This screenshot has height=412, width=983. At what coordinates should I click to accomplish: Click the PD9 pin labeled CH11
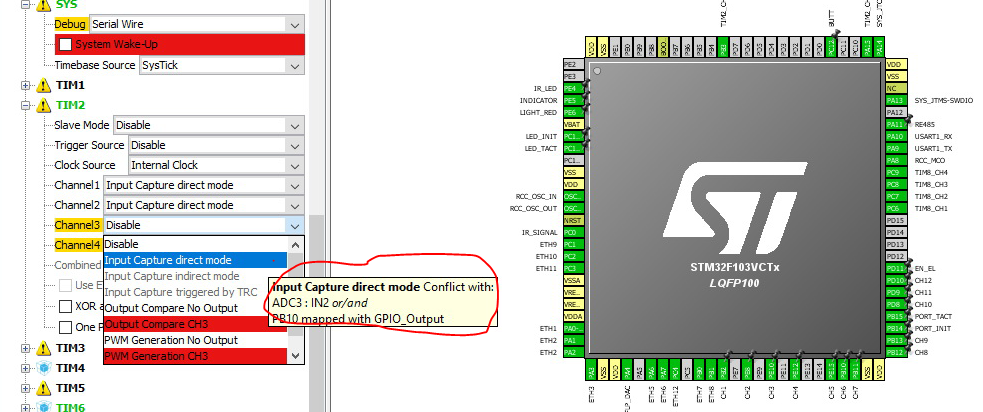[x=895, y=292]
